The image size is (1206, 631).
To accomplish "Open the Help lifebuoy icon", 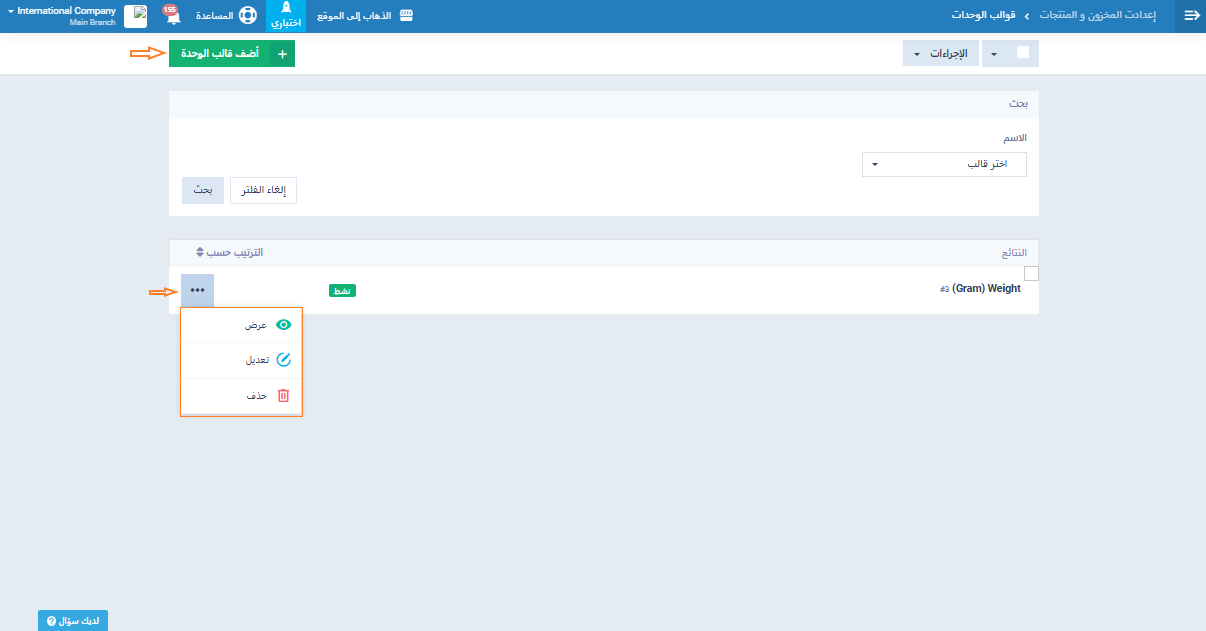I will coord(247,17).
